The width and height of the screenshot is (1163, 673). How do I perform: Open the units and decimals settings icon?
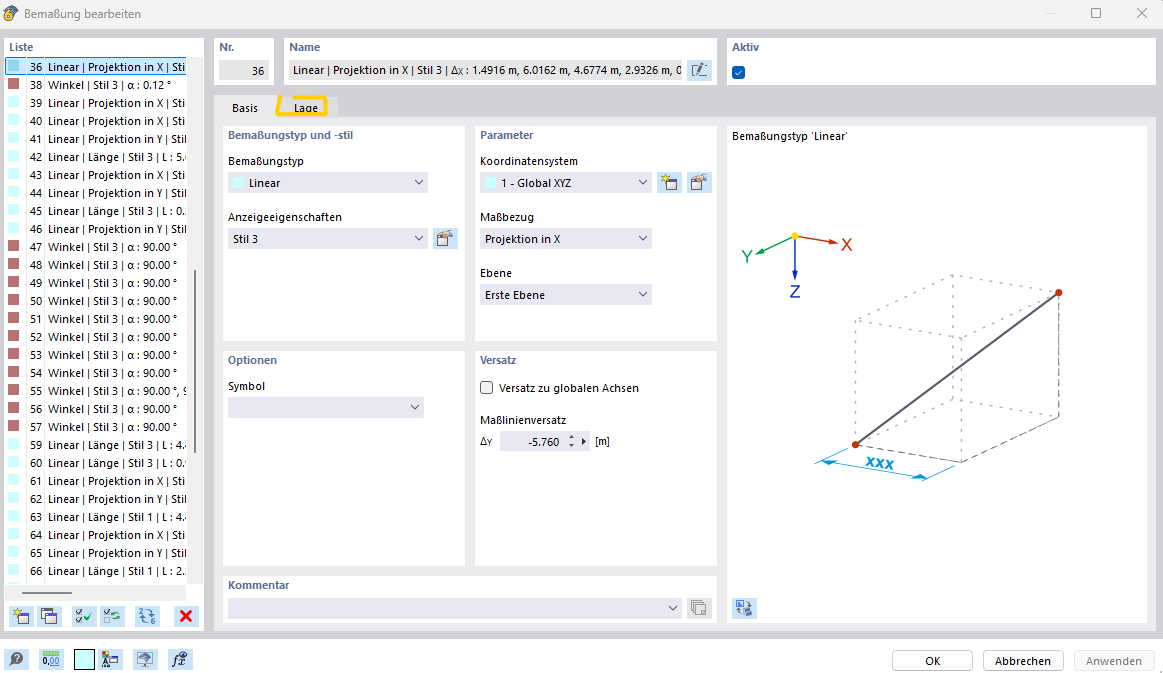coord(50,659)
